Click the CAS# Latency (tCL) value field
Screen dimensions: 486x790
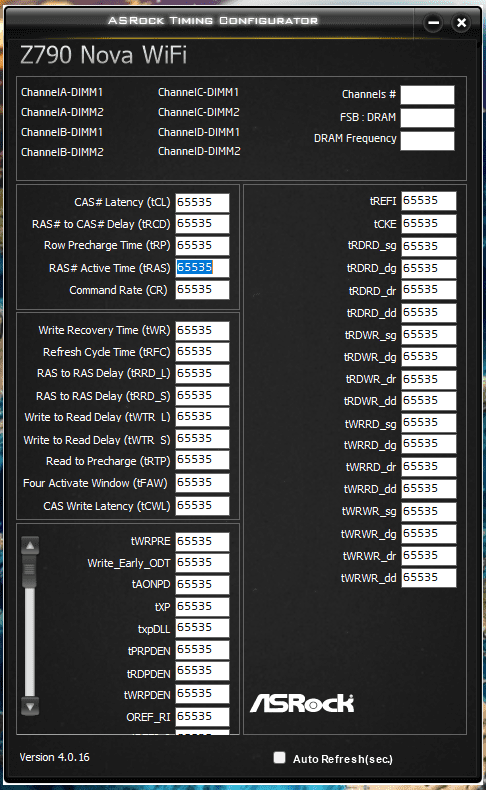202,203
